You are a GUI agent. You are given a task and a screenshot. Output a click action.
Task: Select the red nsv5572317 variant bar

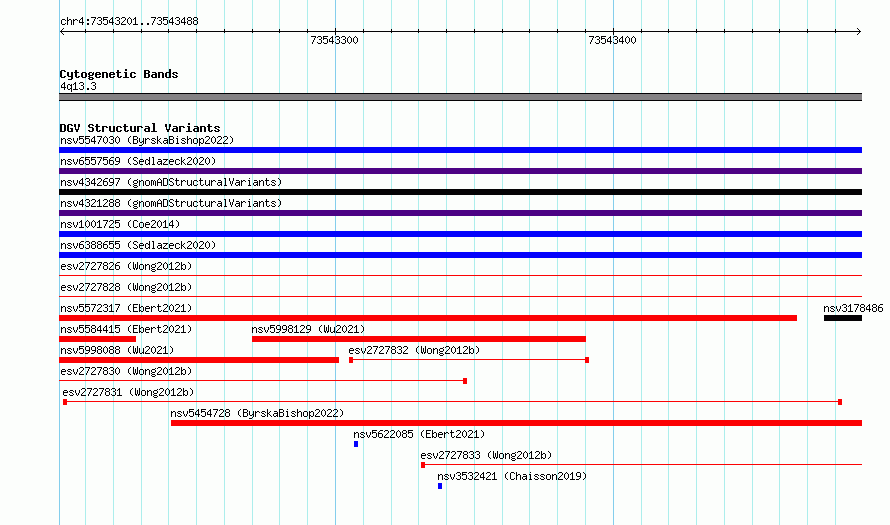pos(428,318)
